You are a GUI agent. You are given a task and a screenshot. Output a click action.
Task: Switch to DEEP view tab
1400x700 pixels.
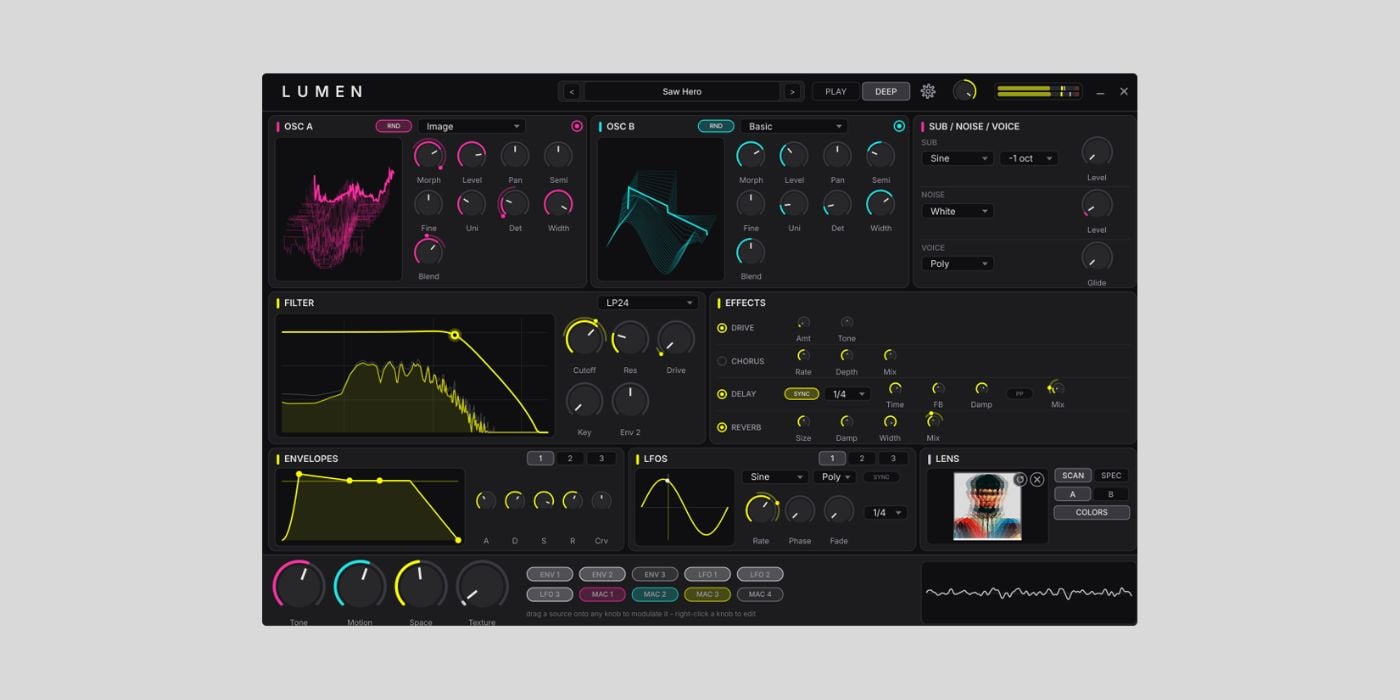coord(886,91)
